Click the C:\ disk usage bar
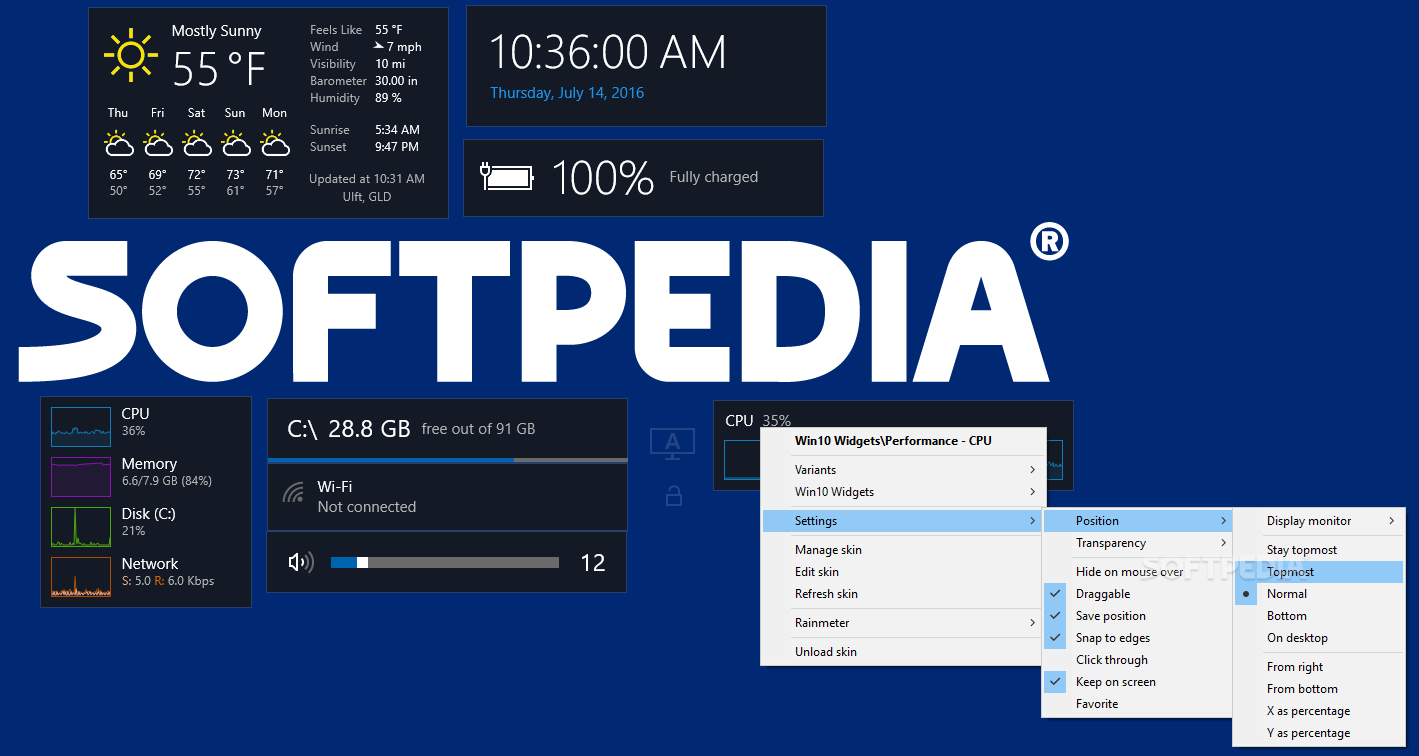This screenshot has width=1419, height=756. point(447,460)
